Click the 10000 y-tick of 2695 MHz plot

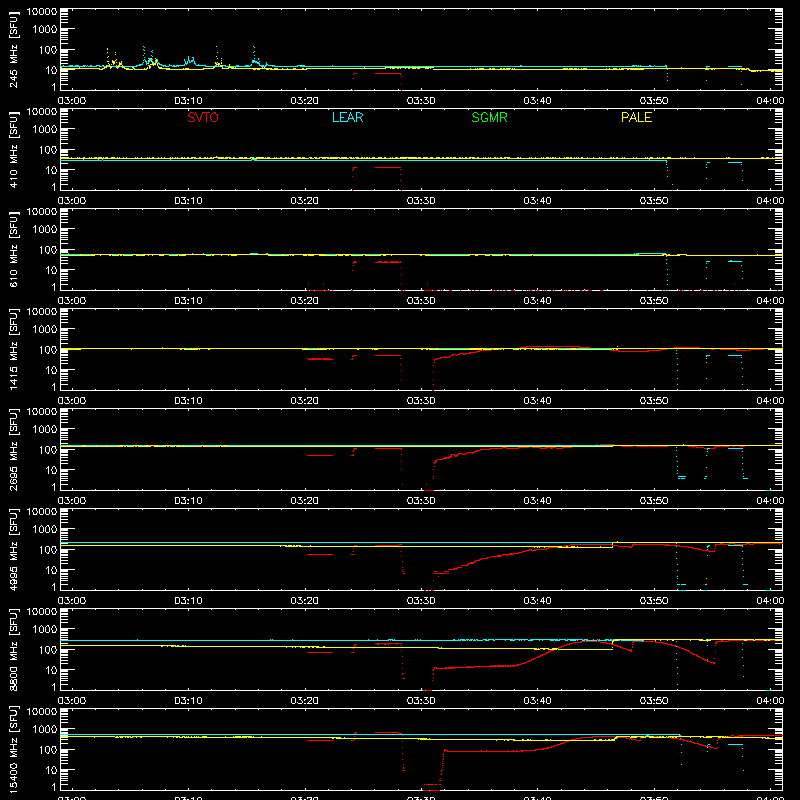click(x=42, y=412)
